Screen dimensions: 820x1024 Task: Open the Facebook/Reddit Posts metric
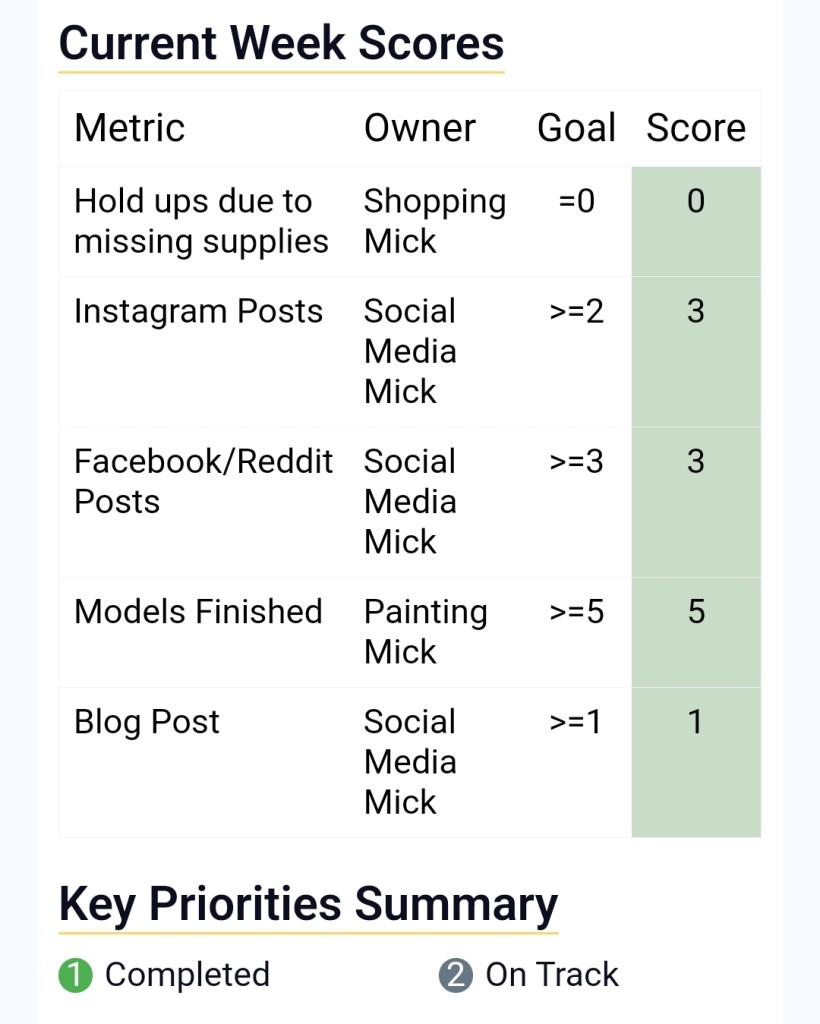[204, 481]
